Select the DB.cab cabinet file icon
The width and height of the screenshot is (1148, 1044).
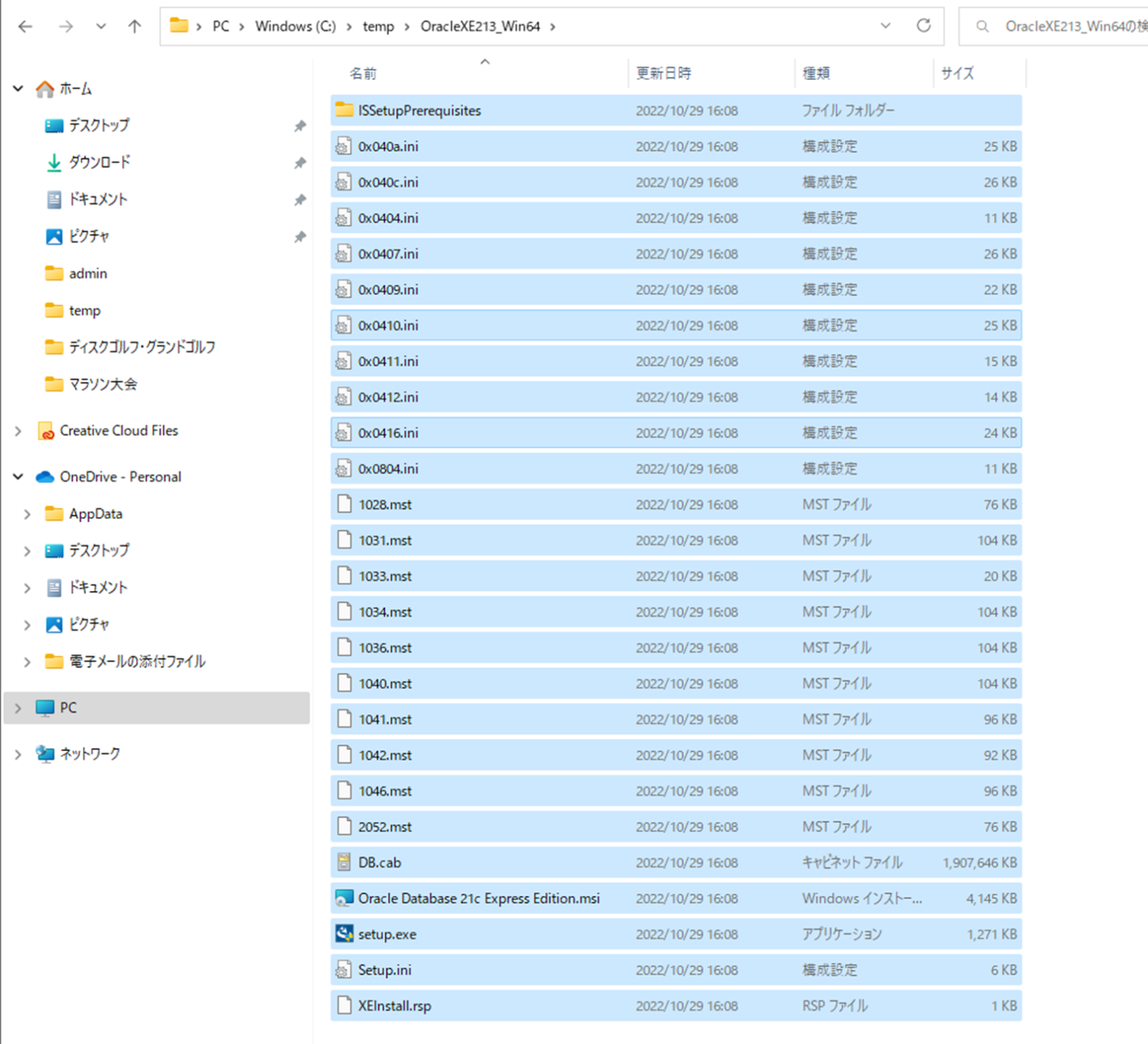pyautogui.click(x=344, y=862)
